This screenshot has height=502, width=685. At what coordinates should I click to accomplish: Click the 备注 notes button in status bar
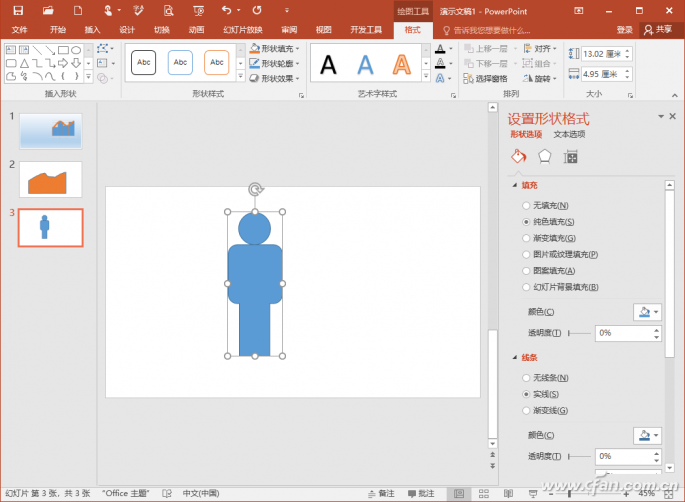coord(381,493)
